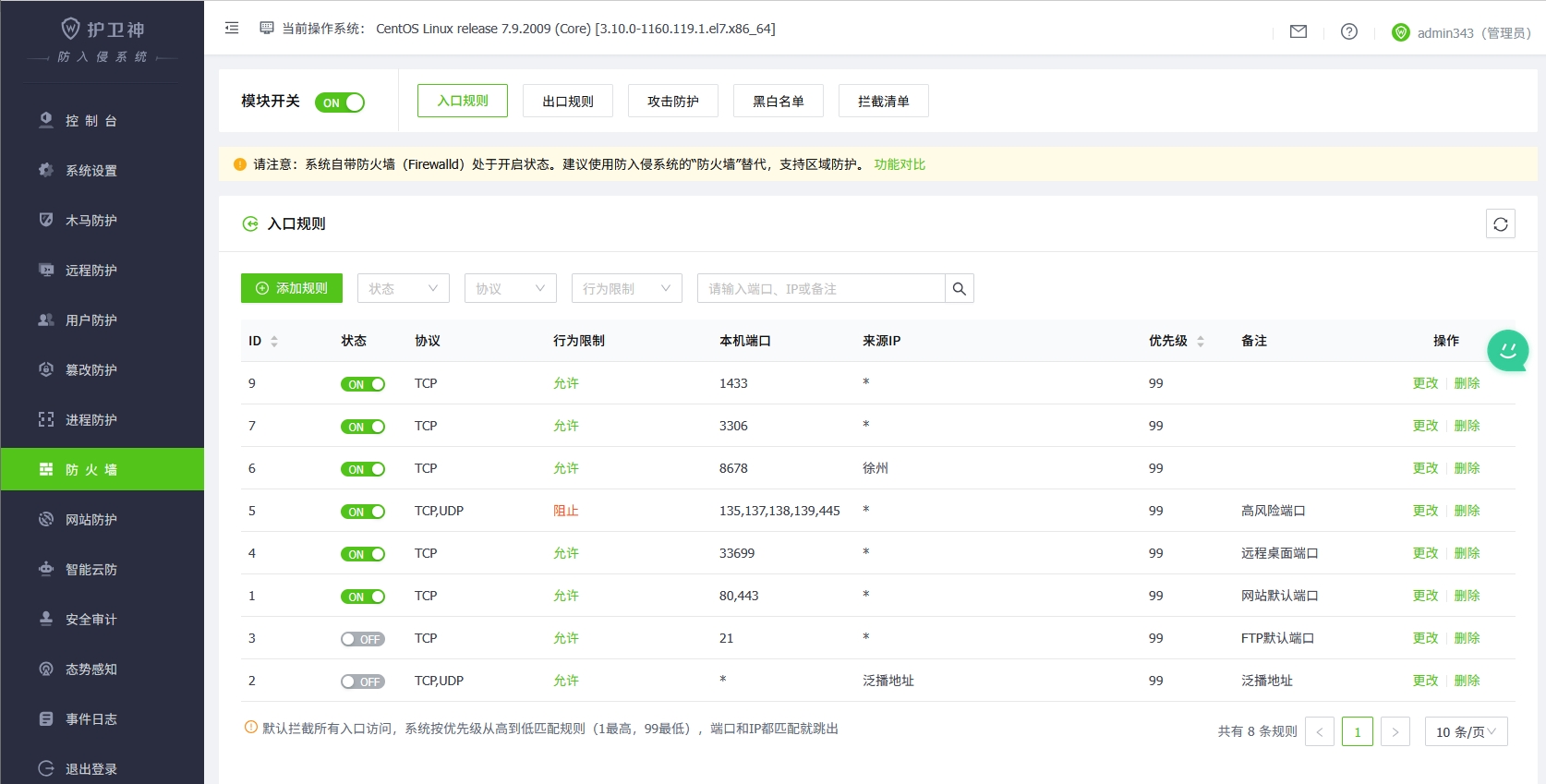Open 智能云防 in the sidebar
Viewport: 1546px width, 784px height.
pos(103,570)
